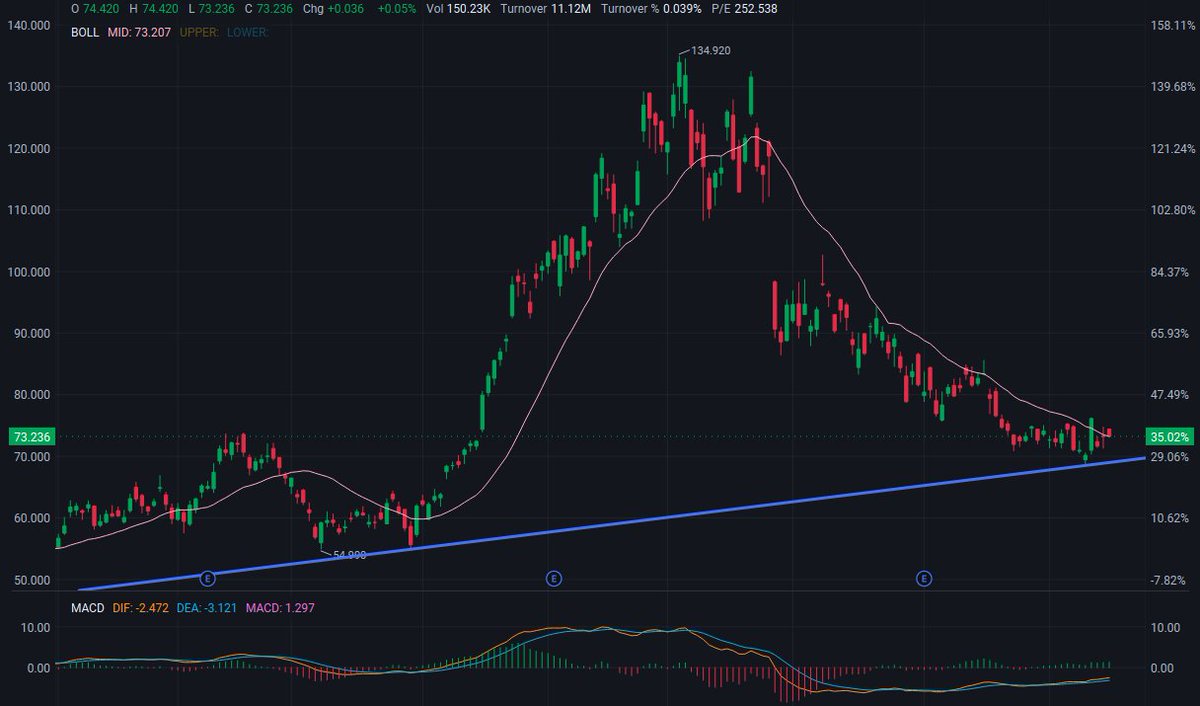Click the green current price tag 73.236
Viewport: 1200px width, 706px height.
[31, 437]
